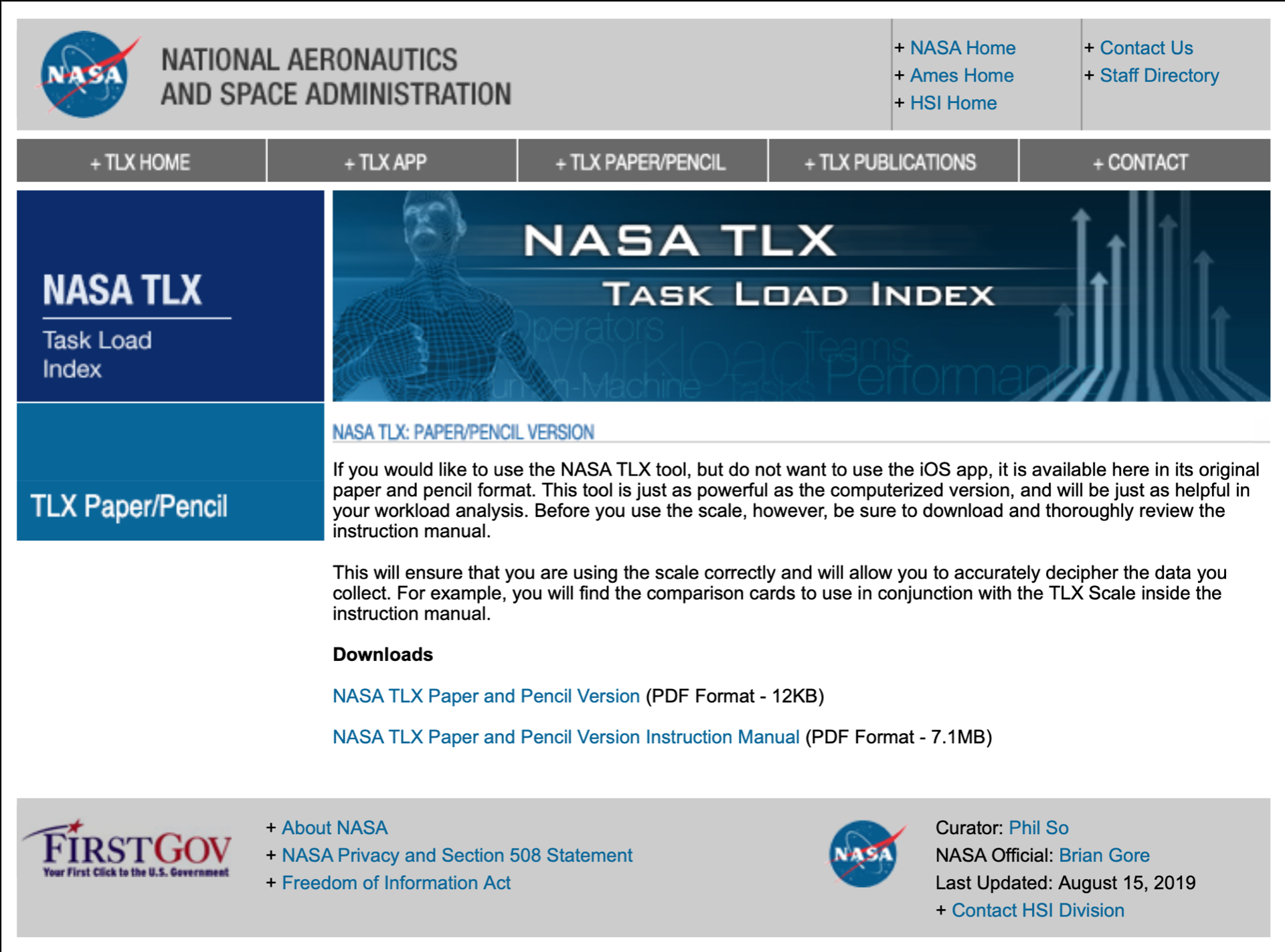Click the NASA logo in the header
This screenshot has width=1285, height=952.
pos(90,74)
